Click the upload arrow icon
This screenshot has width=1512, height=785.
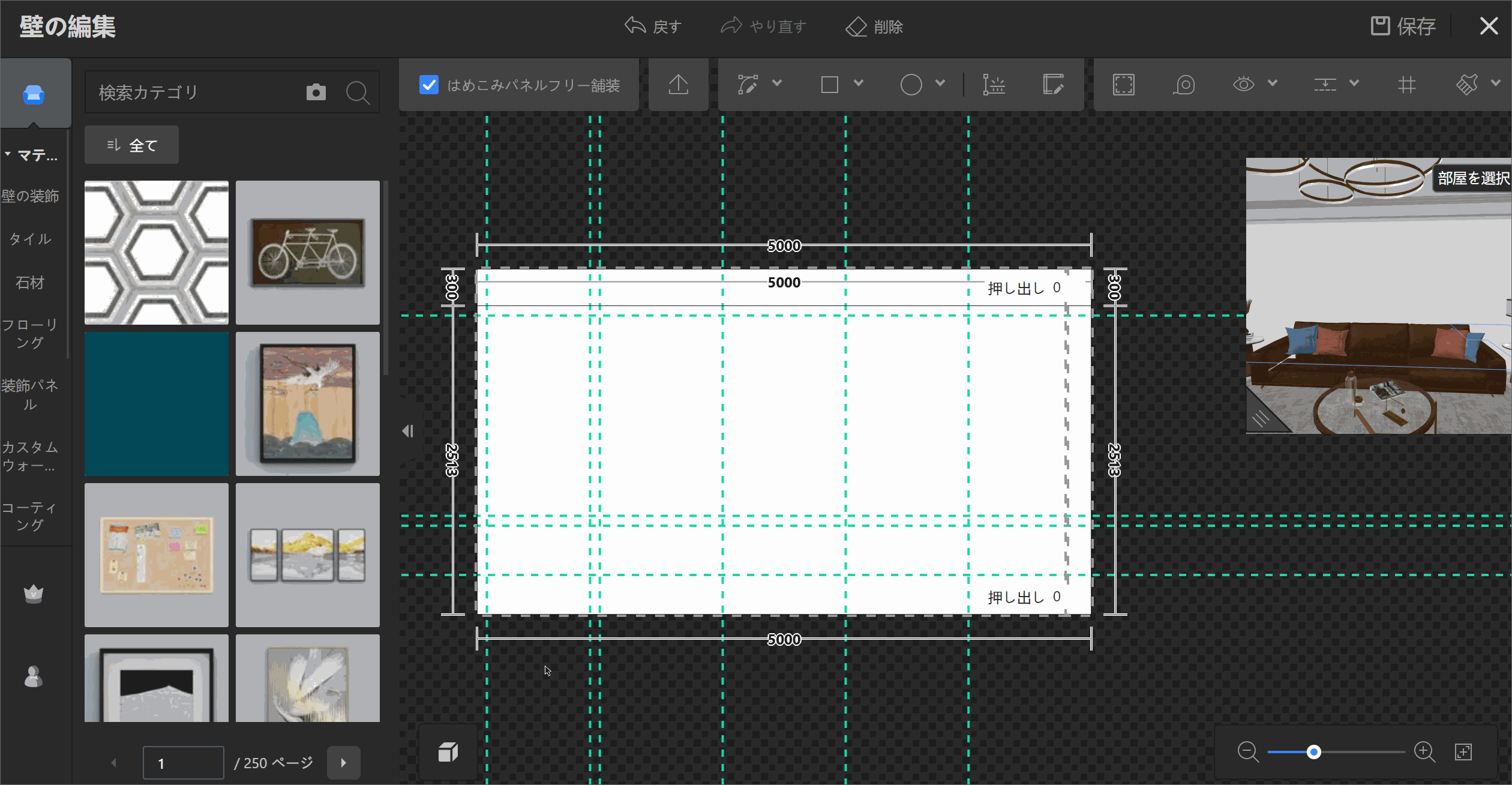click(679, 85)
